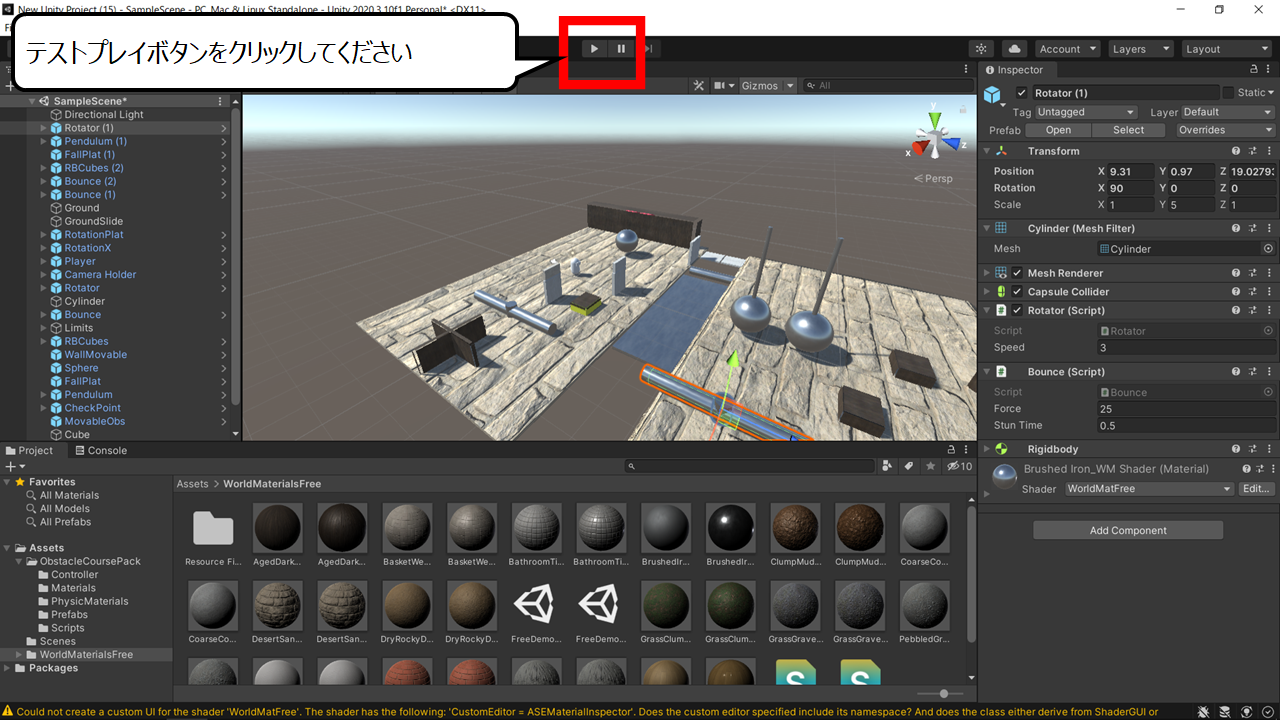Click the Scale Y value field
1280x720 pixels.
click(1193, 205)
